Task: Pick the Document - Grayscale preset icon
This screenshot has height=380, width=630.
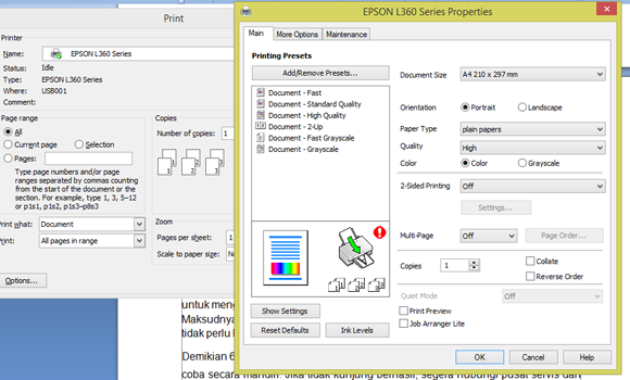Action: [x=260, y=149]
